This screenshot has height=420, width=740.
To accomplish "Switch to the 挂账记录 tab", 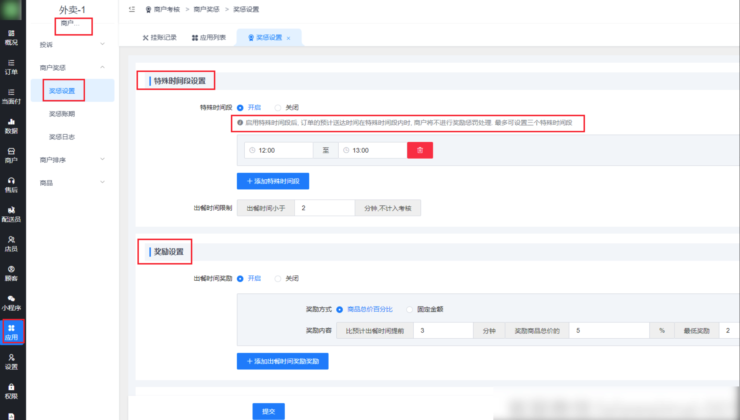I will [160, 37].
